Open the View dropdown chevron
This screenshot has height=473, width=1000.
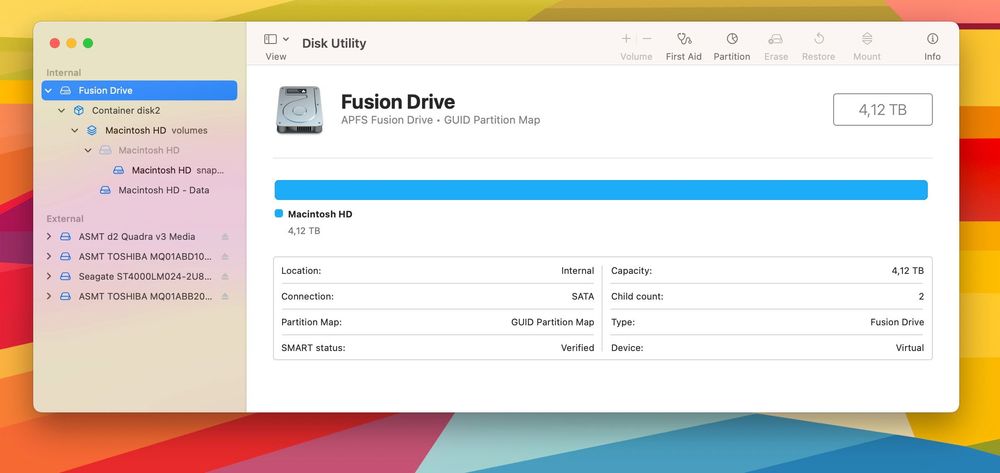(x=286, y=40)
